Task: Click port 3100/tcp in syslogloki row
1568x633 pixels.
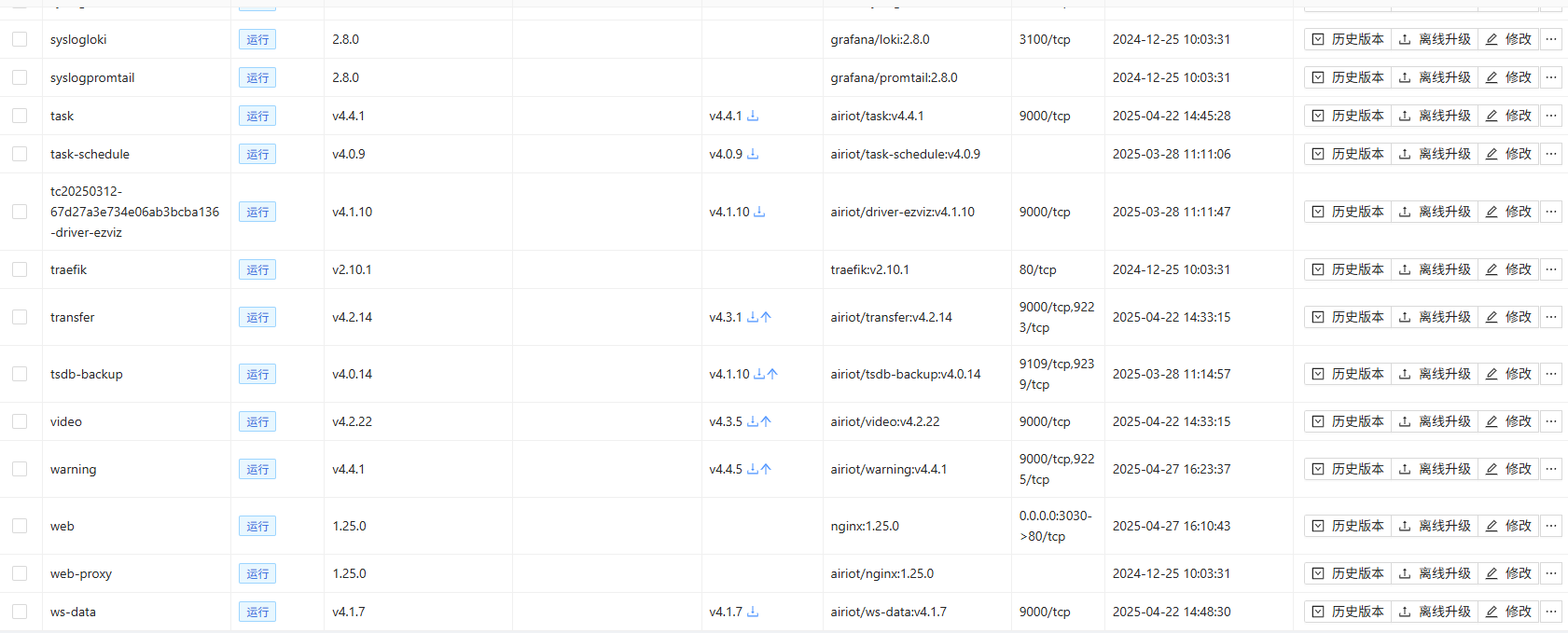Action: 1045,39
